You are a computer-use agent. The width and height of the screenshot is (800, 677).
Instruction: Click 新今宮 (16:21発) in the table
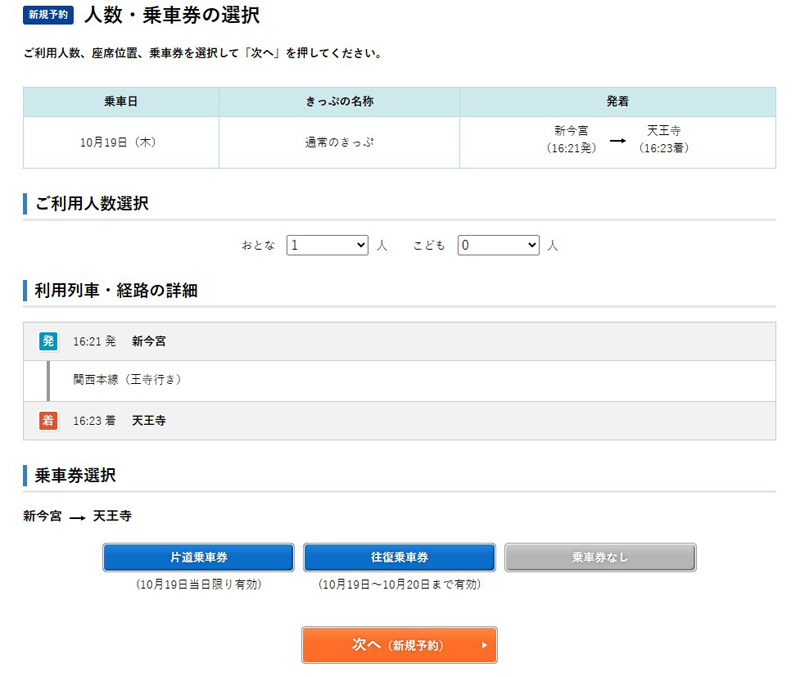click(x=571, y=139)
